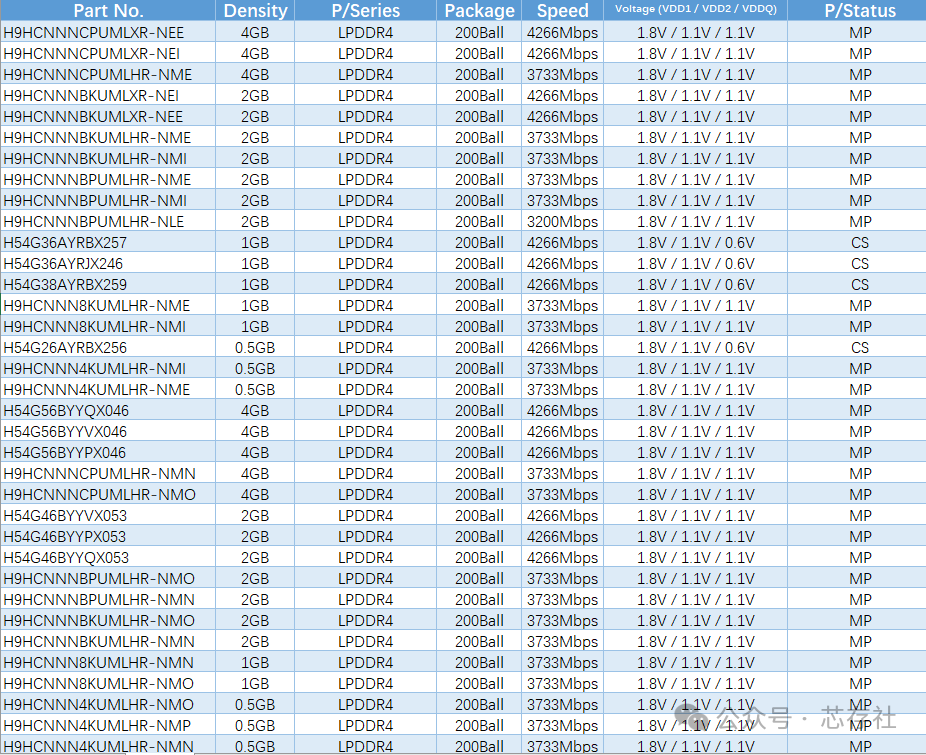Click cell H9HCNNNBKUMLHR-NMO
This screenshot has height=755, width=926.
point(108,620)
